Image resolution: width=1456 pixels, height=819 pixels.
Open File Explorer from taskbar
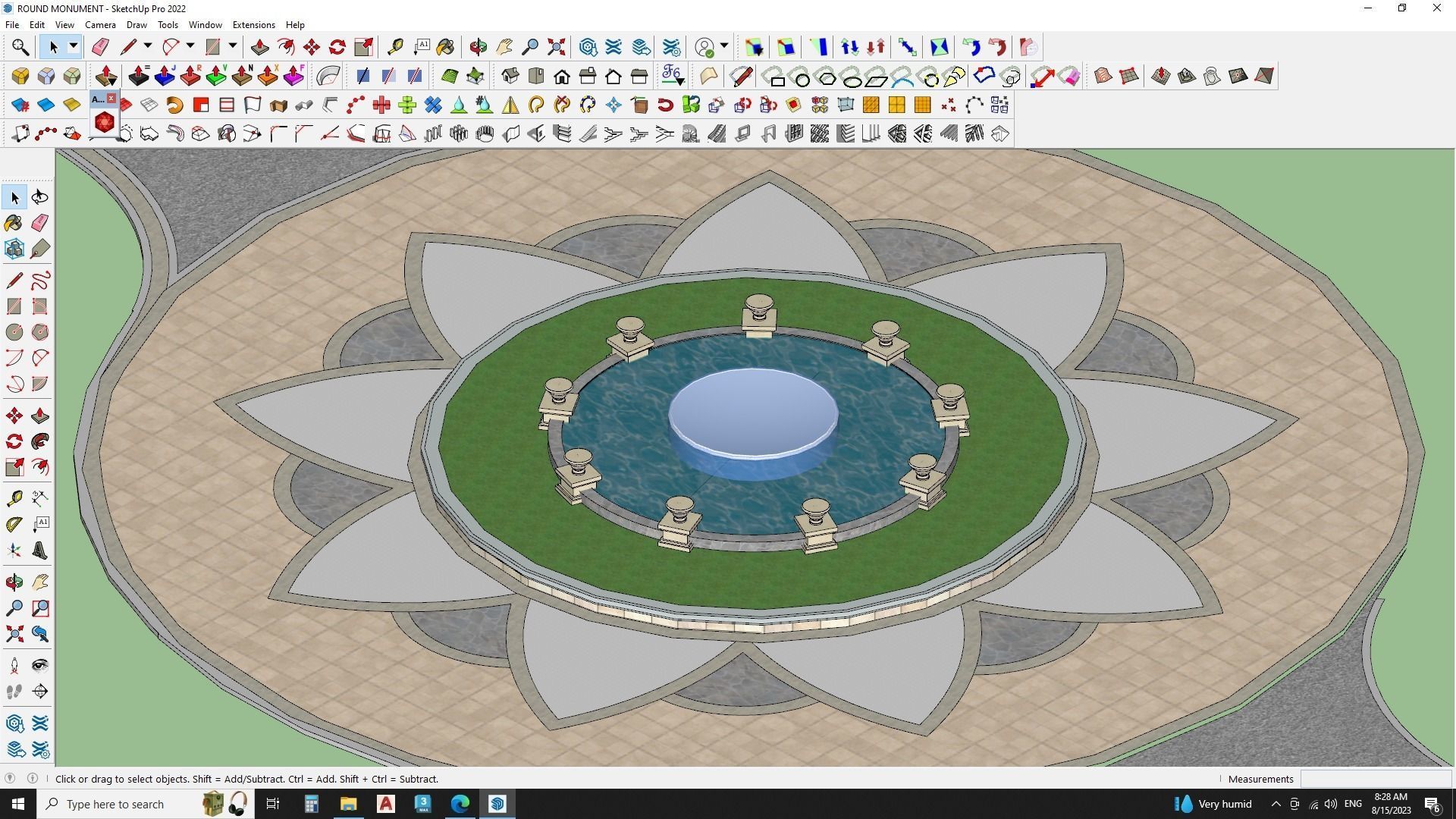click(x=348, y=804)
